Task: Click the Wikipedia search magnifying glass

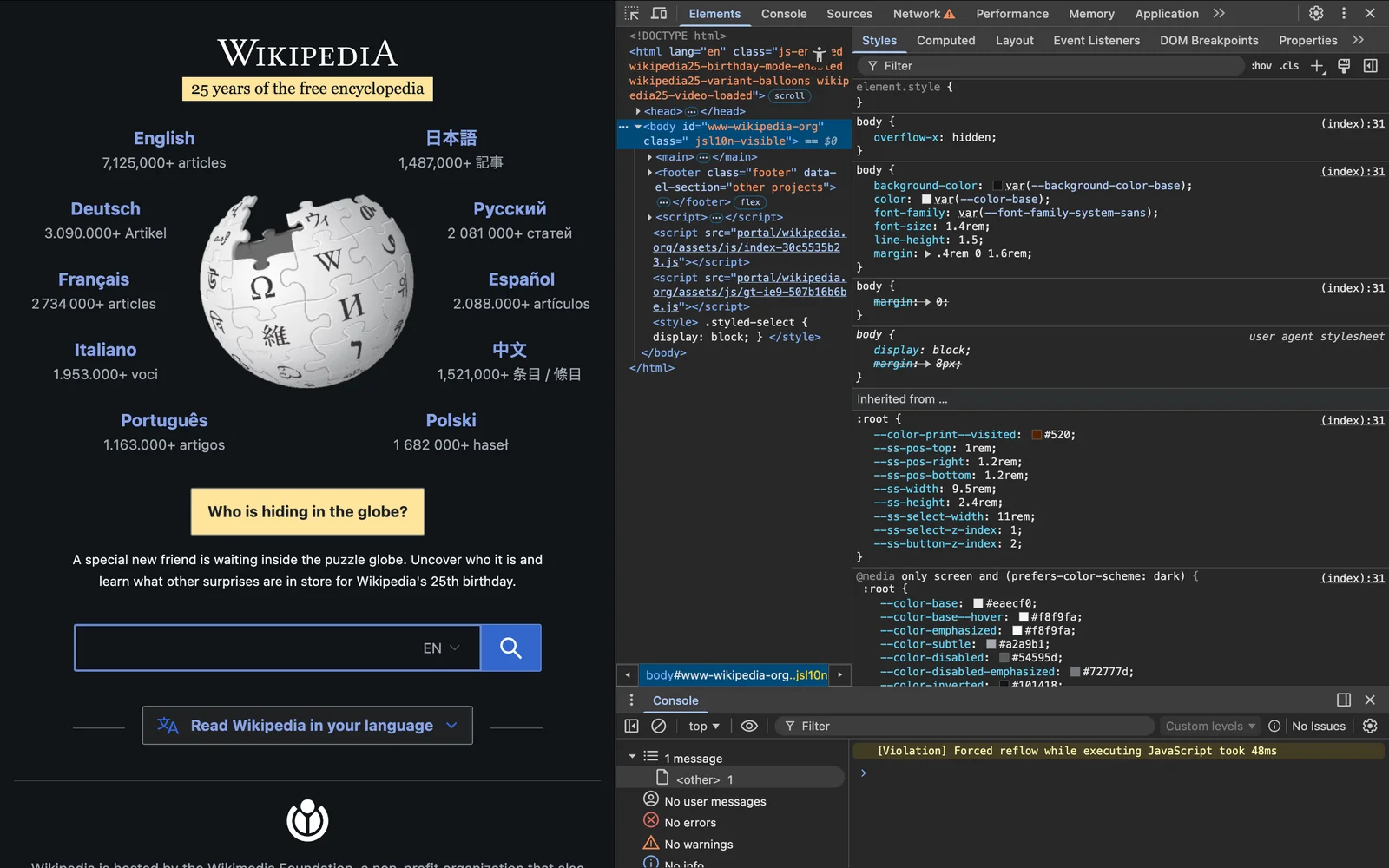Action: click(x=510, y=648)
